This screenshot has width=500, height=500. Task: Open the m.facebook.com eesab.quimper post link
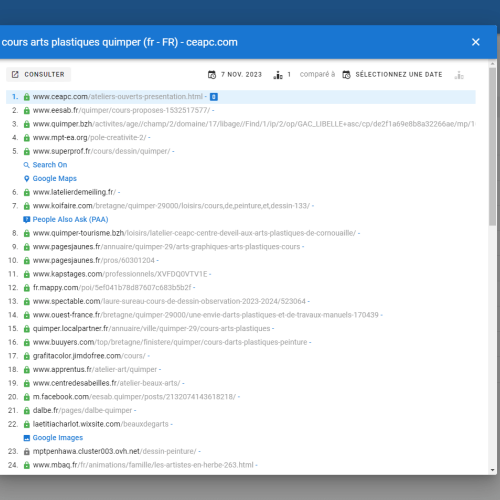click(134, 397)
